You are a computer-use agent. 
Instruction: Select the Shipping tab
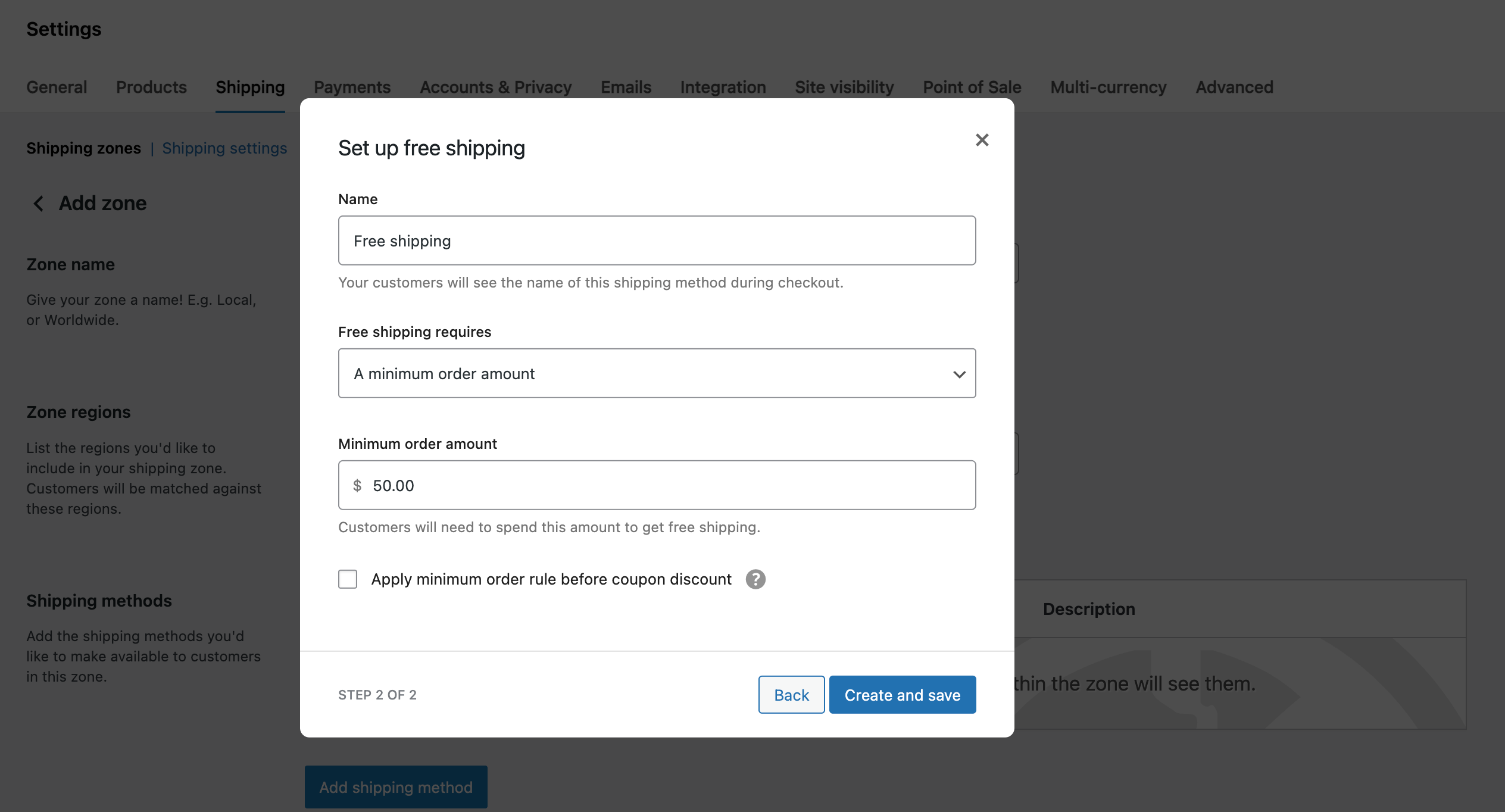pos(250,87)
